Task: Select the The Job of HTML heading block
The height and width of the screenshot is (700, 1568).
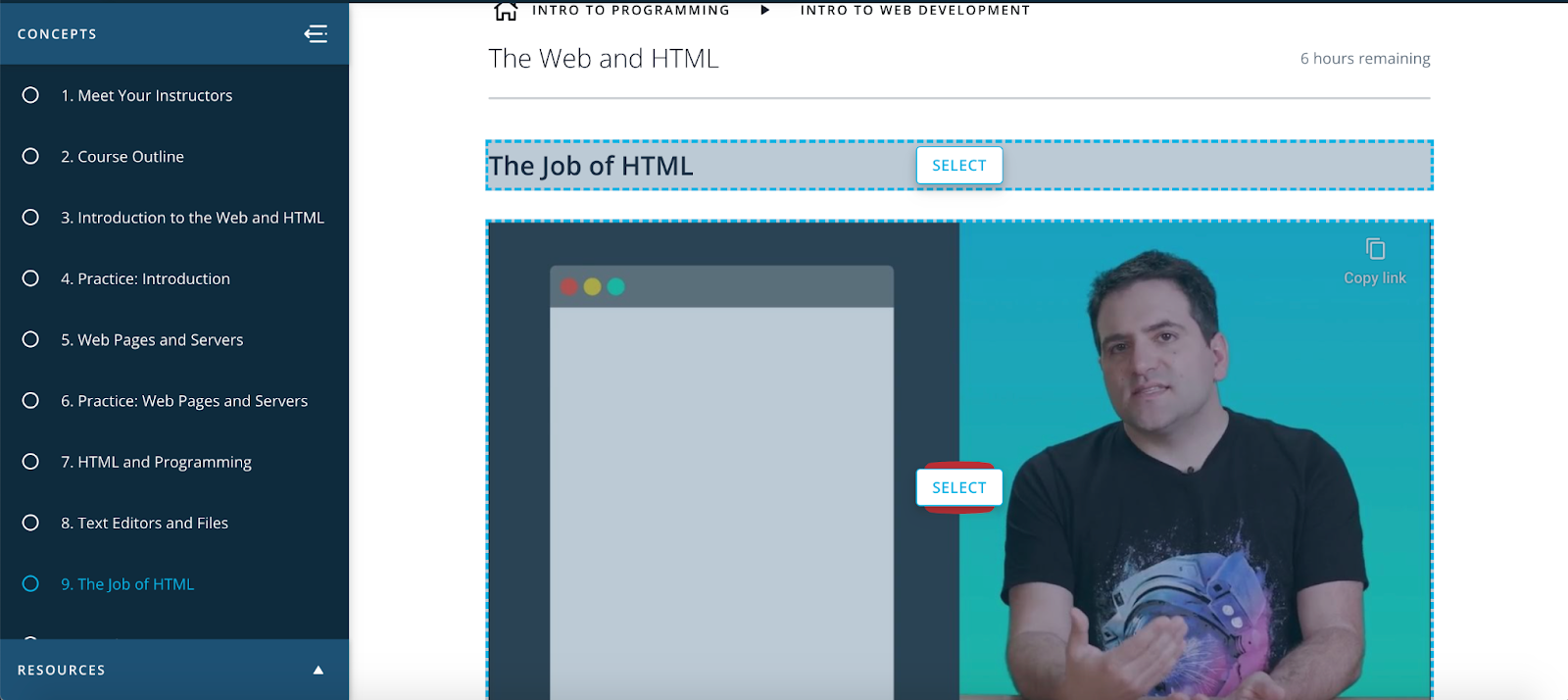Action: click(959, 165)
